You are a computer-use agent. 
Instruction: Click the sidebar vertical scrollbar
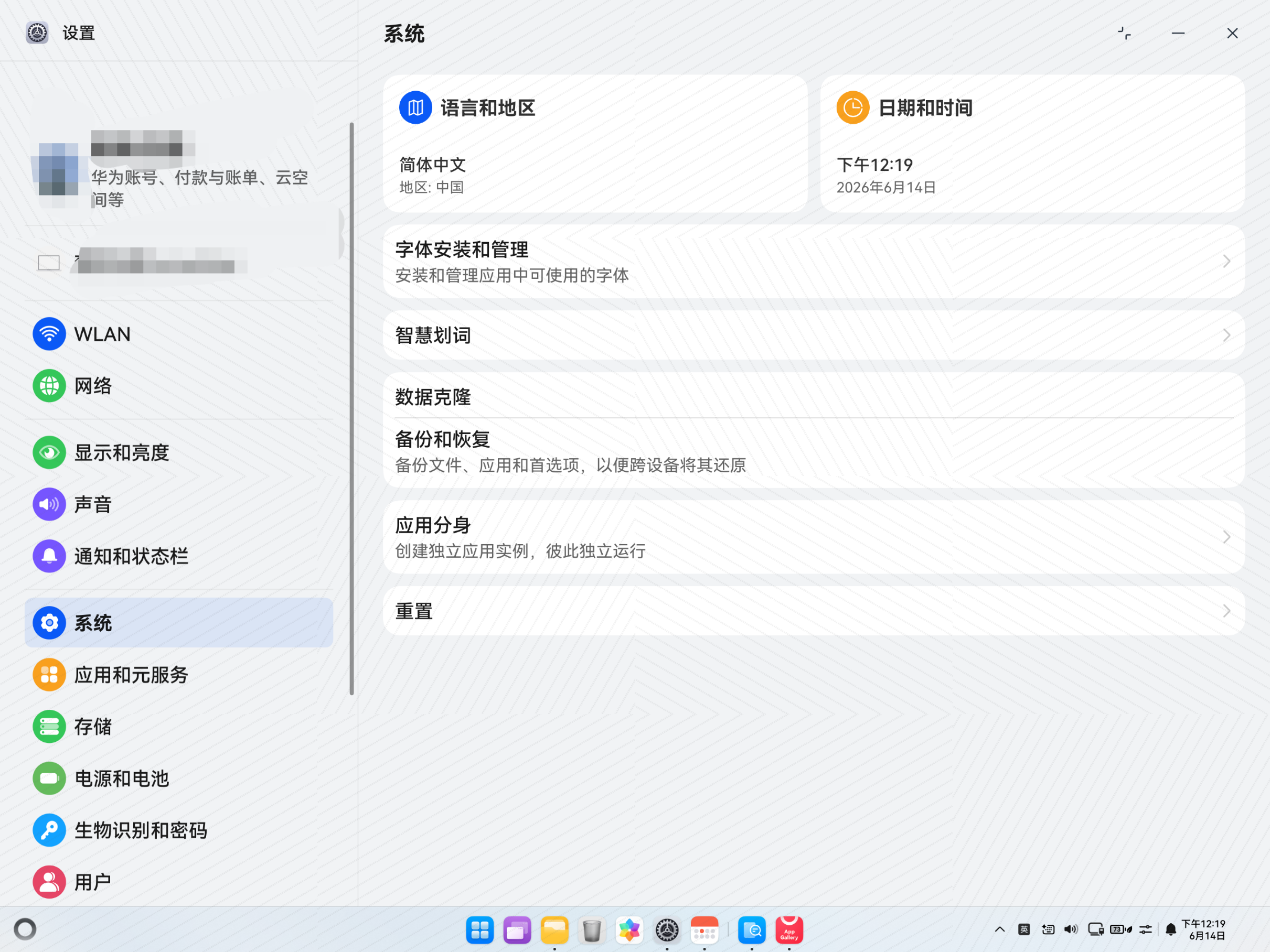click(351, 409)
